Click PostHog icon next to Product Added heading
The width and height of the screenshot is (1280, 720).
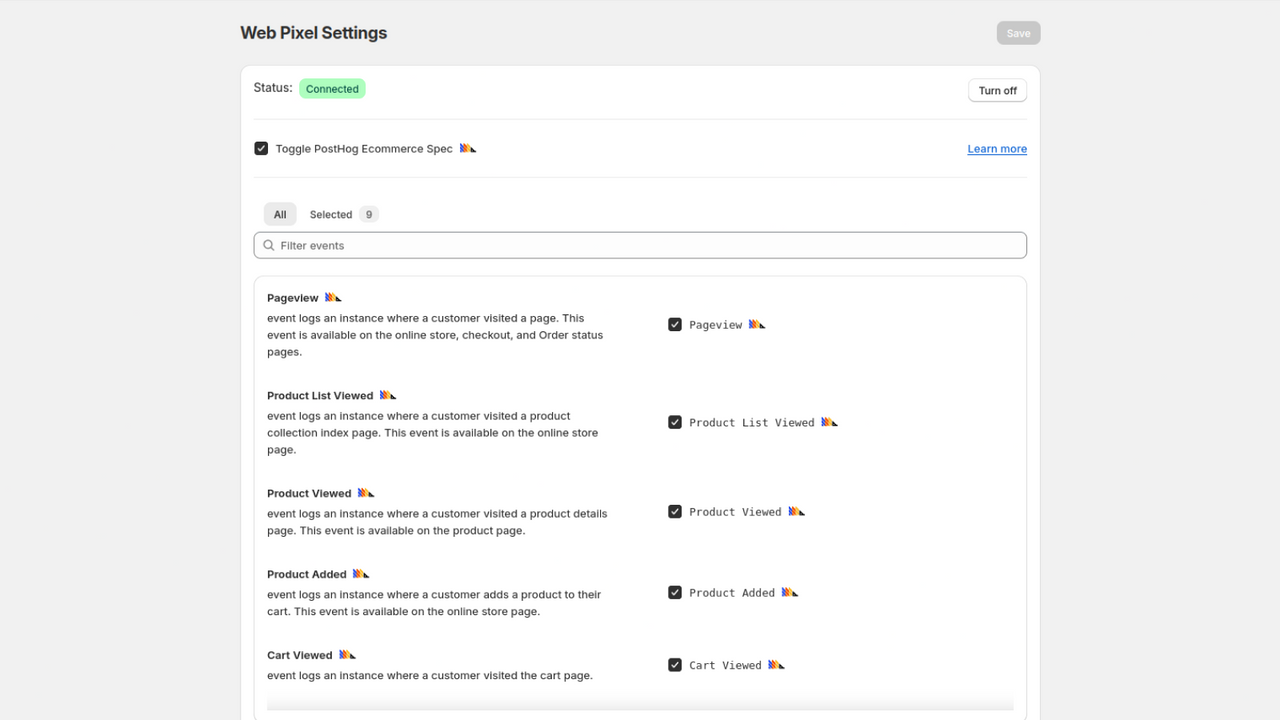(361, 574)
